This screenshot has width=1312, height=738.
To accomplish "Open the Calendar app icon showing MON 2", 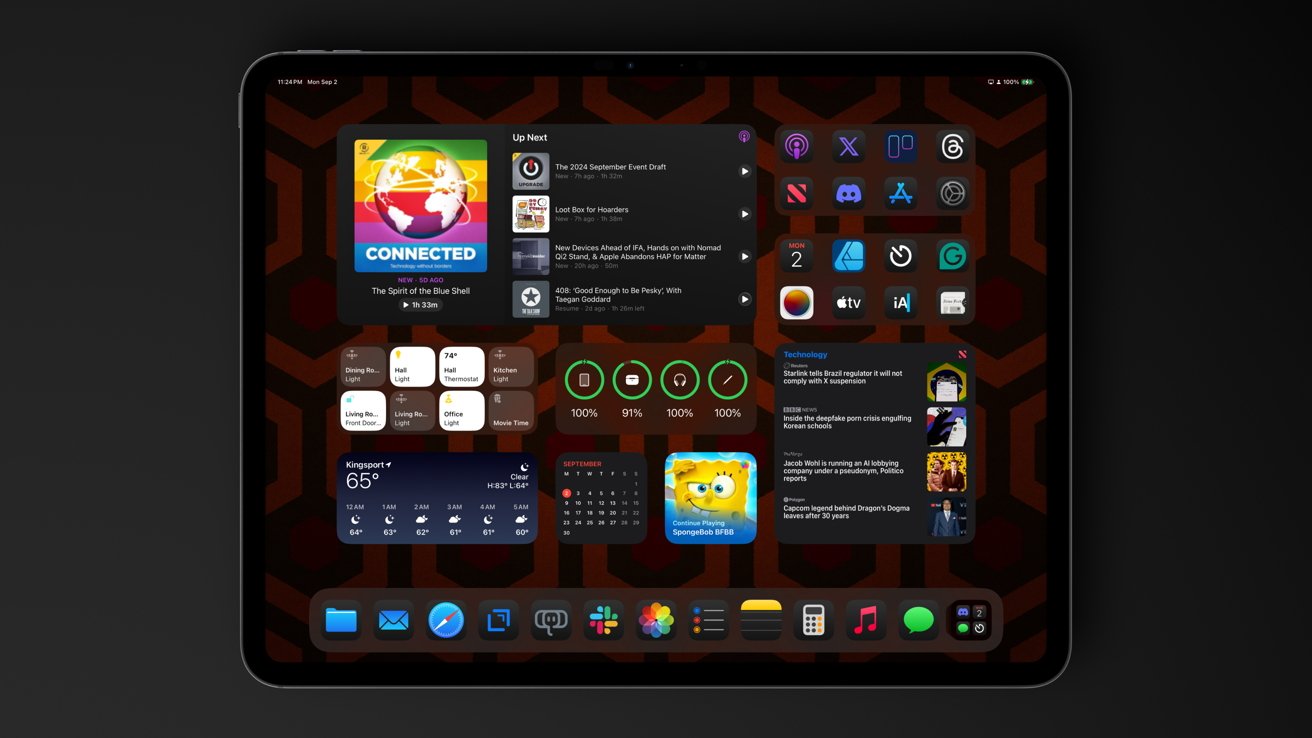I will coord(797,256).
